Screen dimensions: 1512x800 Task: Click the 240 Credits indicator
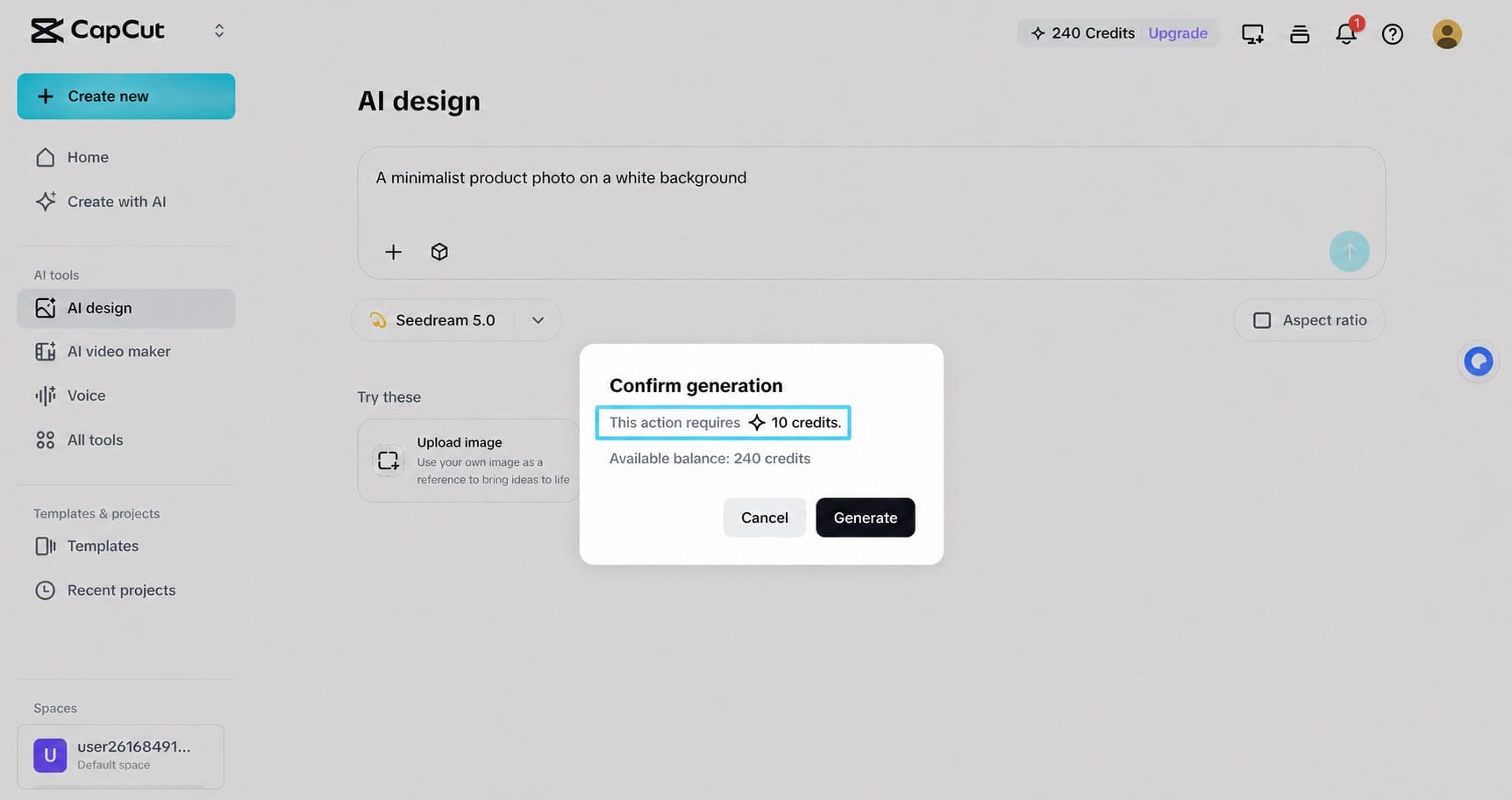pyautogui.click(x=1082, y=33)
